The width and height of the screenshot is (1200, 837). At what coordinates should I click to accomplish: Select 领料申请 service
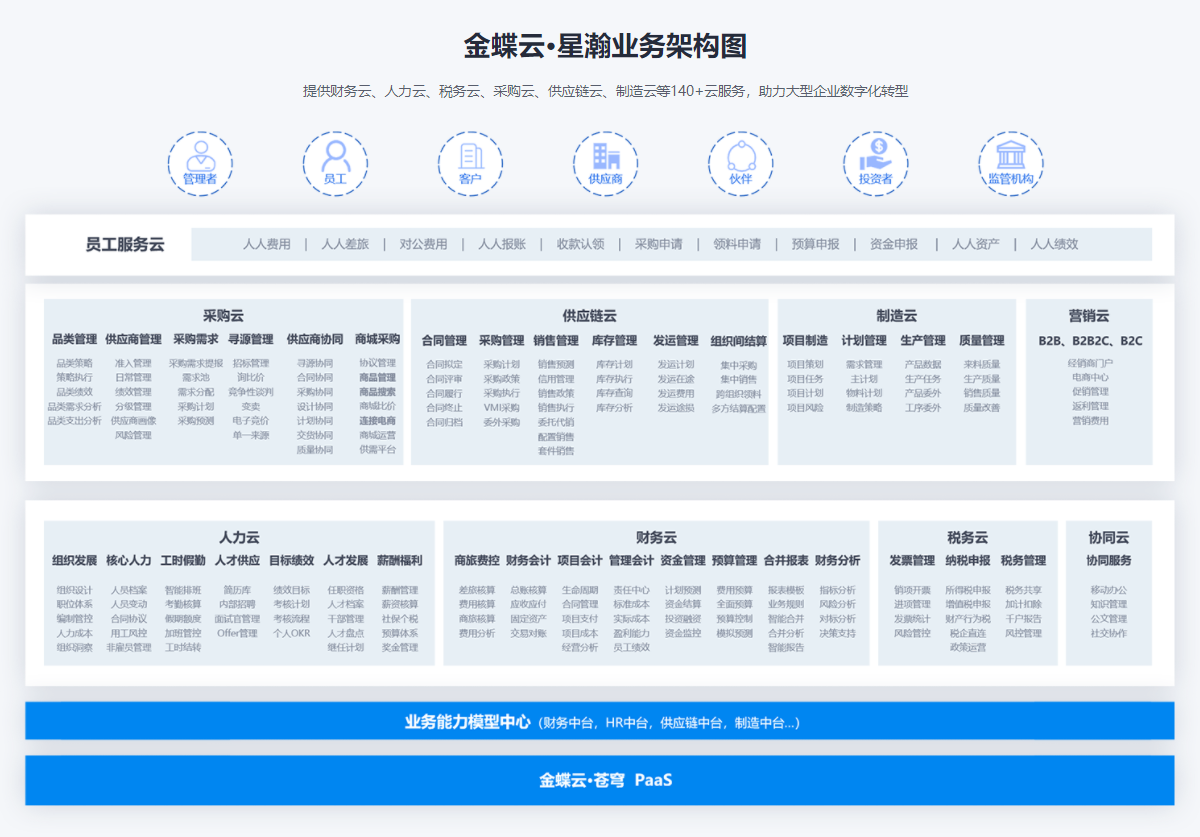[x=737, y=244]
